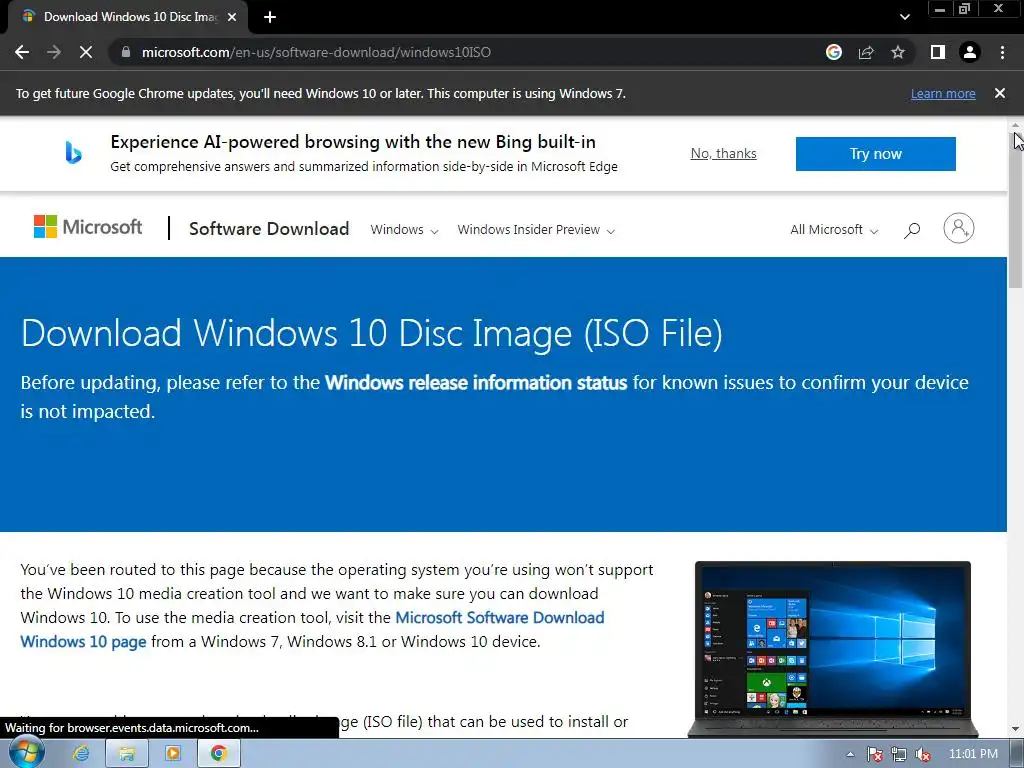This screenshot has width=1024, height=768.
Task: Open Windows Explorer from taskbar
Action: click(x=127, y=754)
